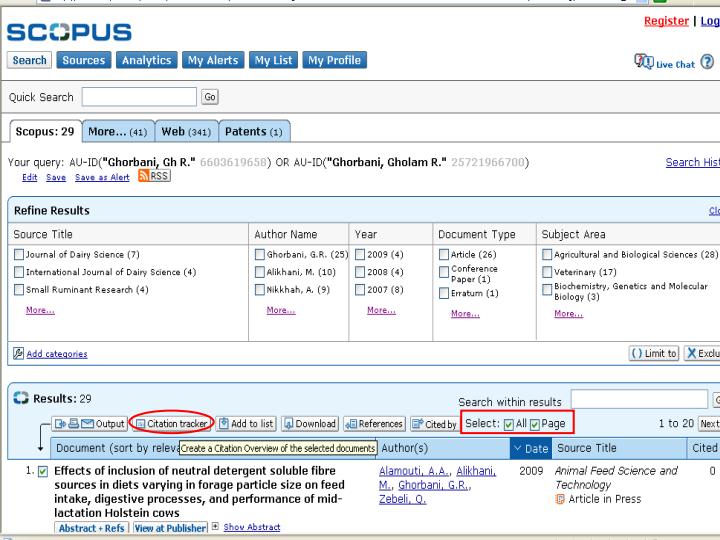Add selected documents to list

[x=247, y=423]
